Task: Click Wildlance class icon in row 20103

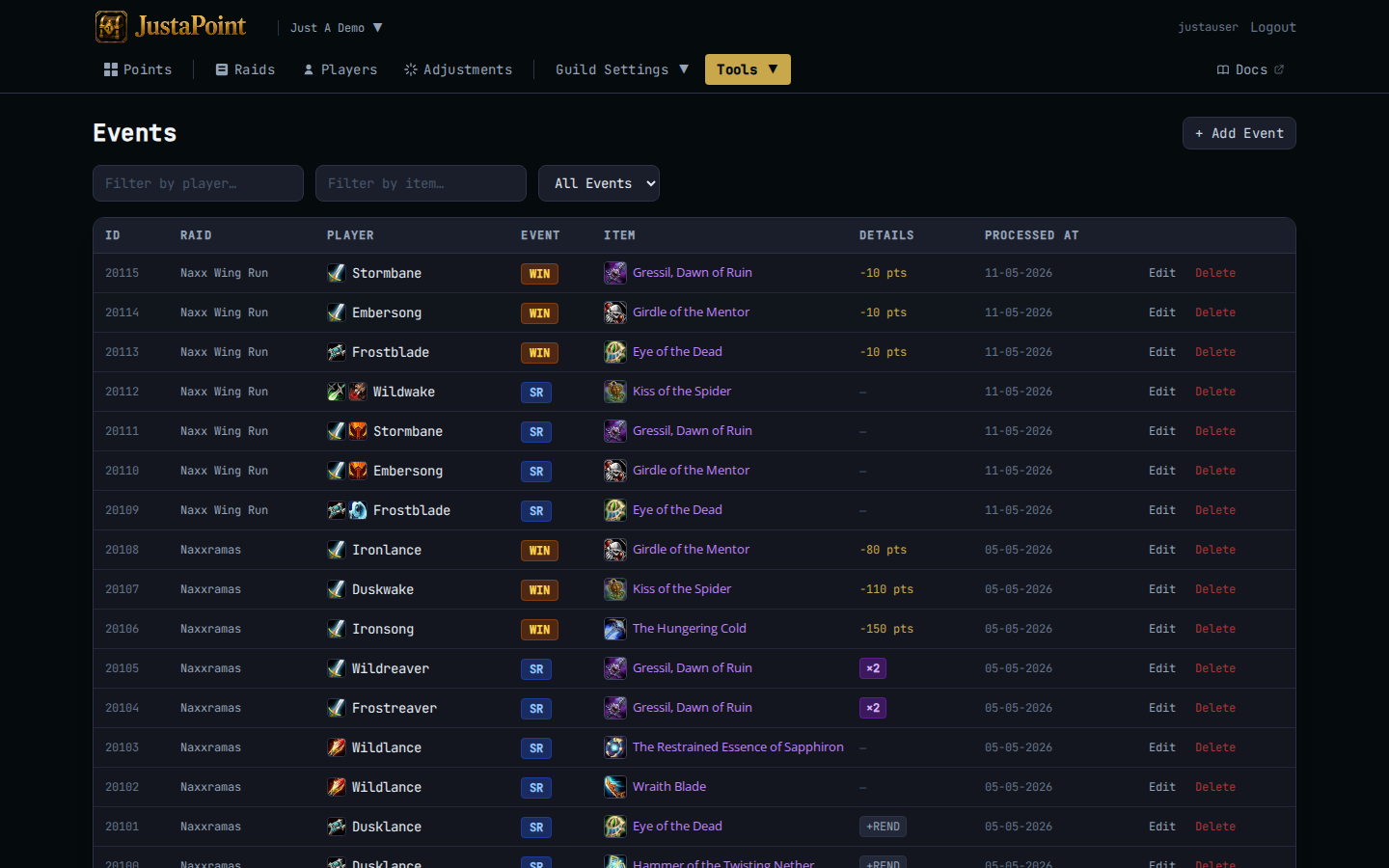Action: [x=336, y=747]
